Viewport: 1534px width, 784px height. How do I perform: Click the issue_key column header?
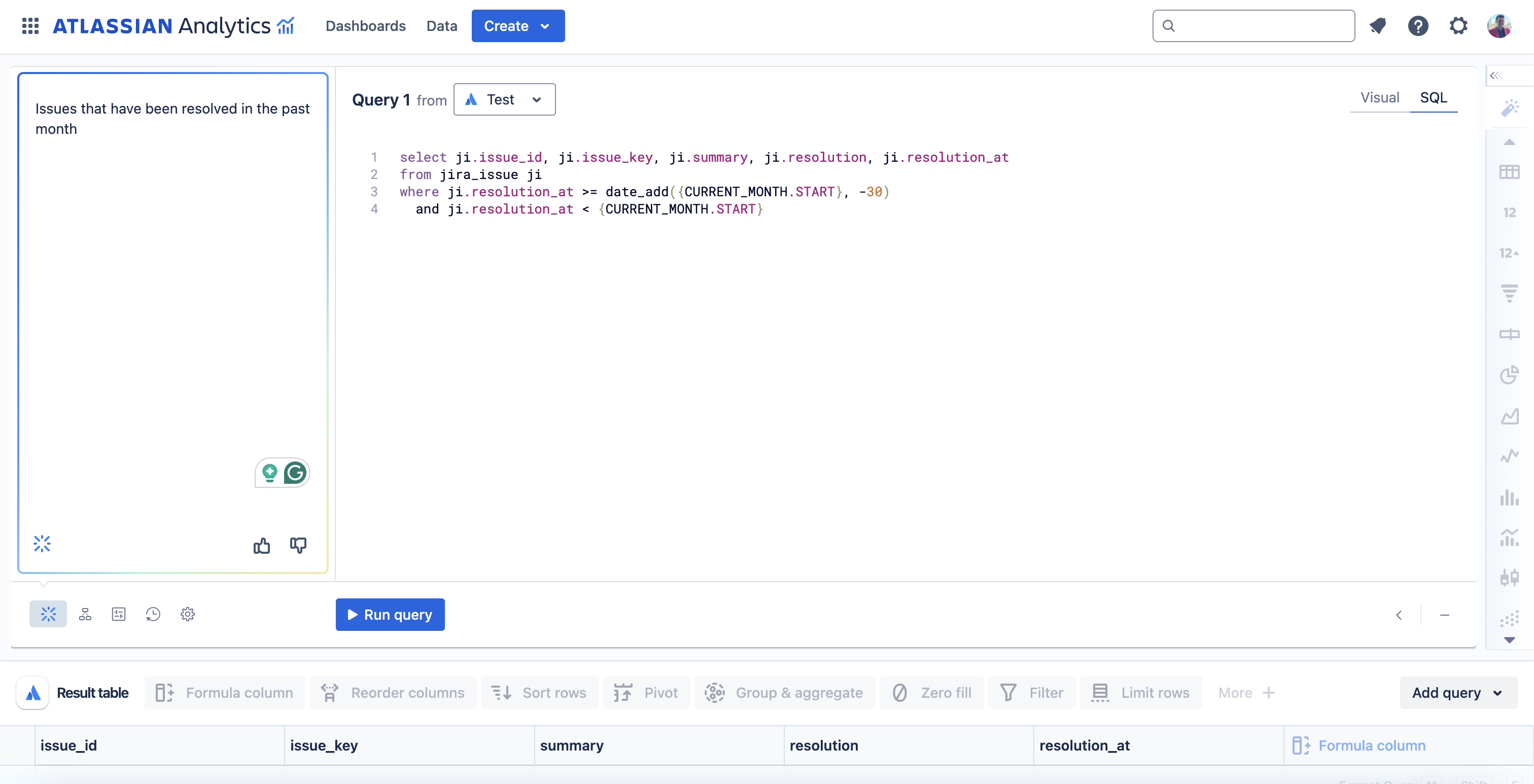[x=409, y=745]
